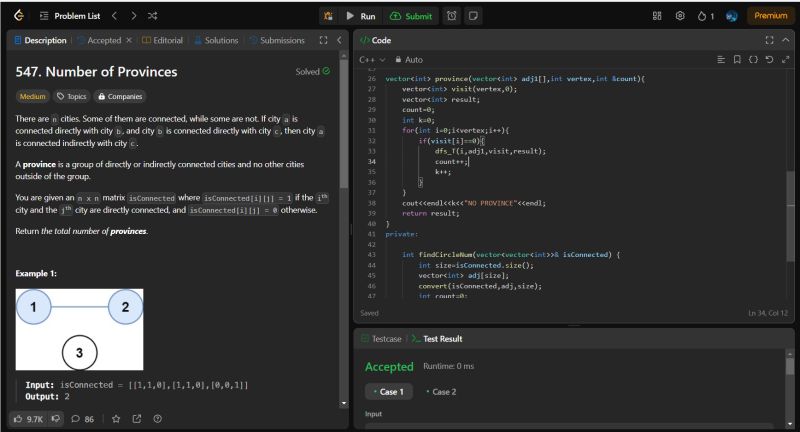Switch to the Description tab
This screenshot has height=432, width=800.
coord(40,40)
